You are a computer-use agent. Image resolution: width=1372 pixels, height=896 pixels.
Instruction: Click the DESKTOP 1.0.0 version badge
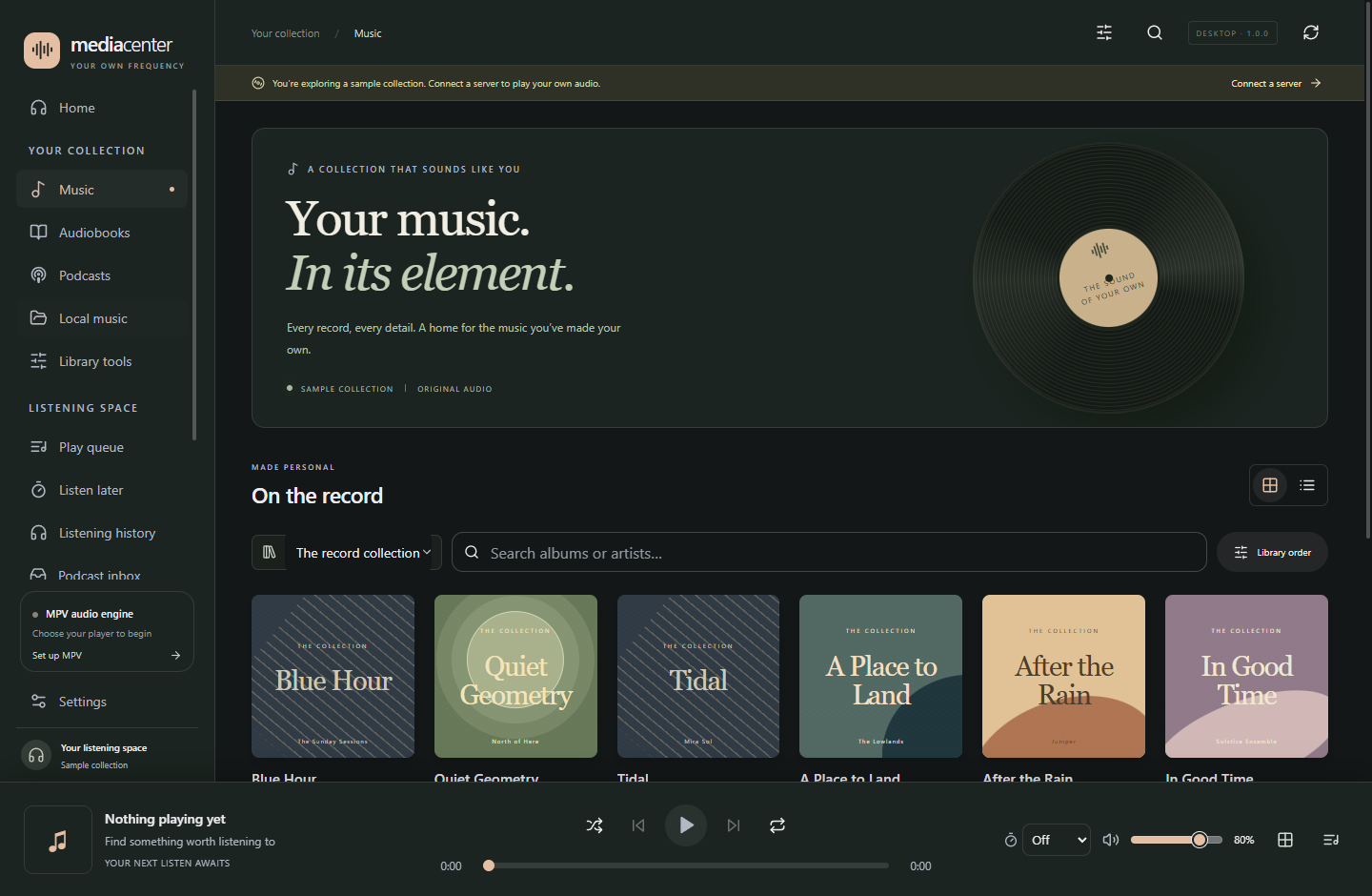[1232, 33]
